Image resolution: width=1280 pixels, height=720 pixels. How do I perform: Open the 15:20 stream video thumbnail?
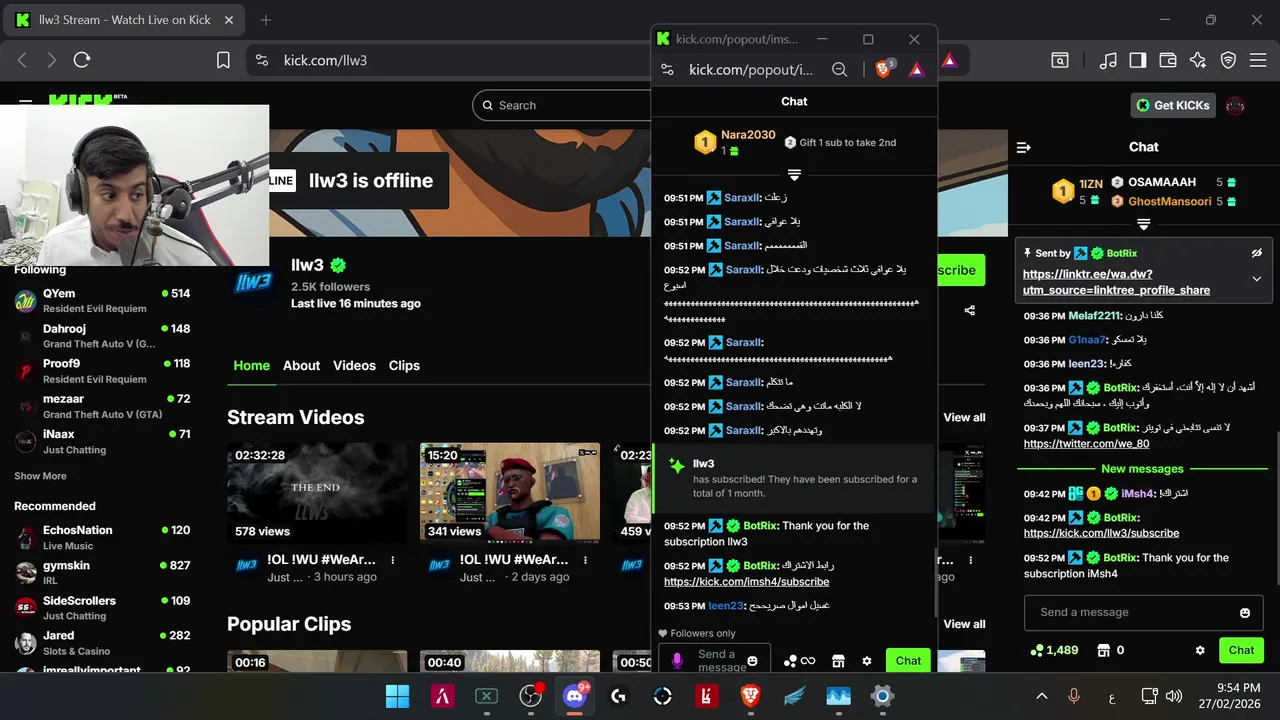point(510,492)
